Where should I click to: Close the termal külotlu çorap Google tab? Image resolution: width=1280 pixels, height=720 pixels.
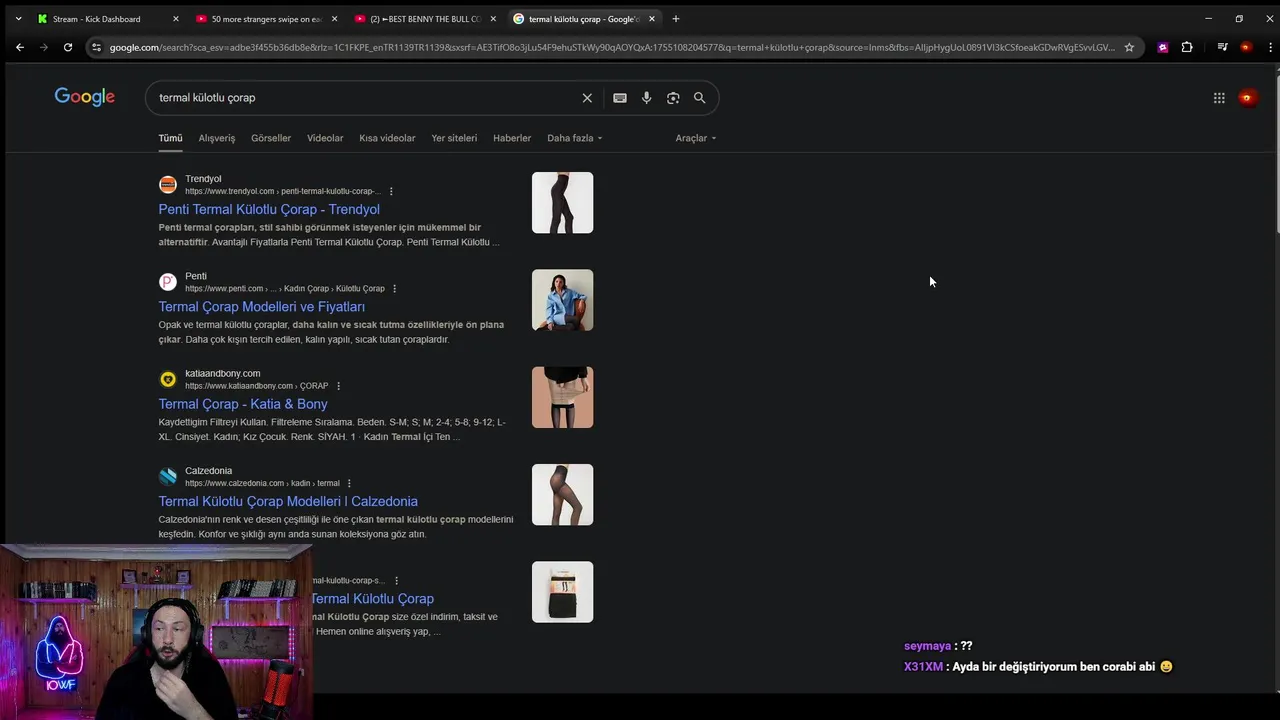[652, 19]
